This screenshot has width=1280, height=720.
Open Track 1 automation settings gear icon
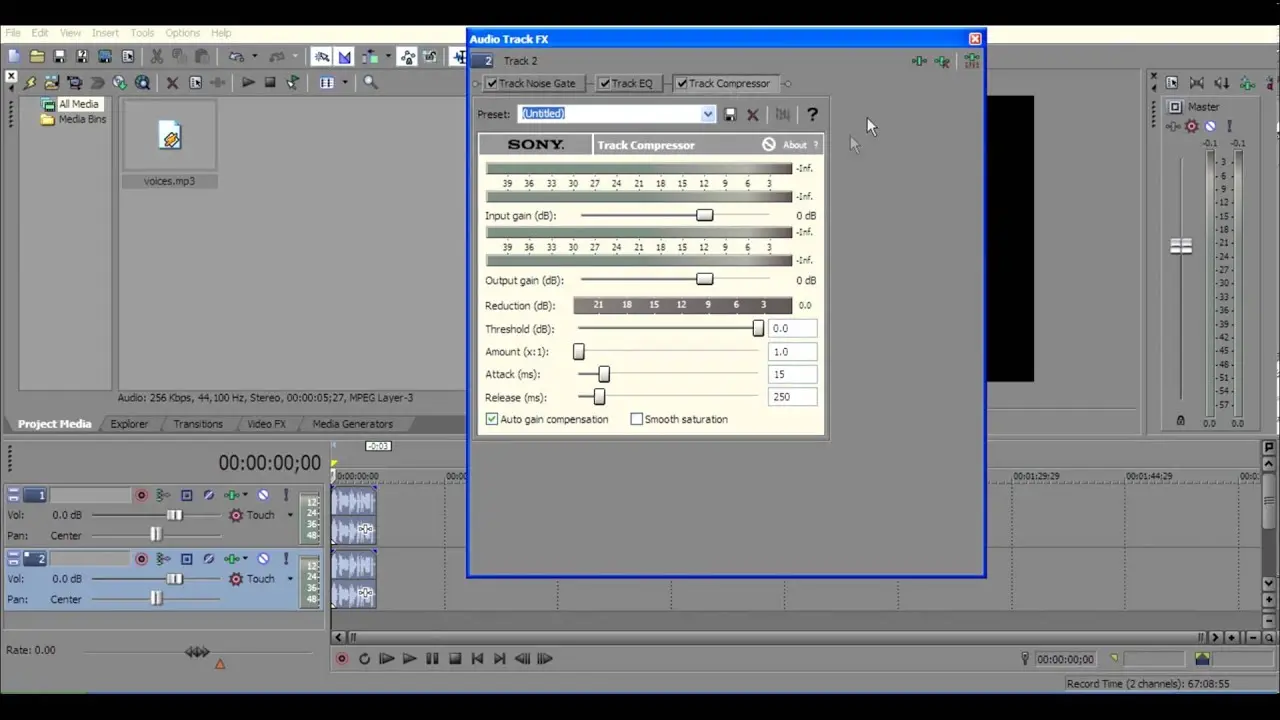pos(236,515)
